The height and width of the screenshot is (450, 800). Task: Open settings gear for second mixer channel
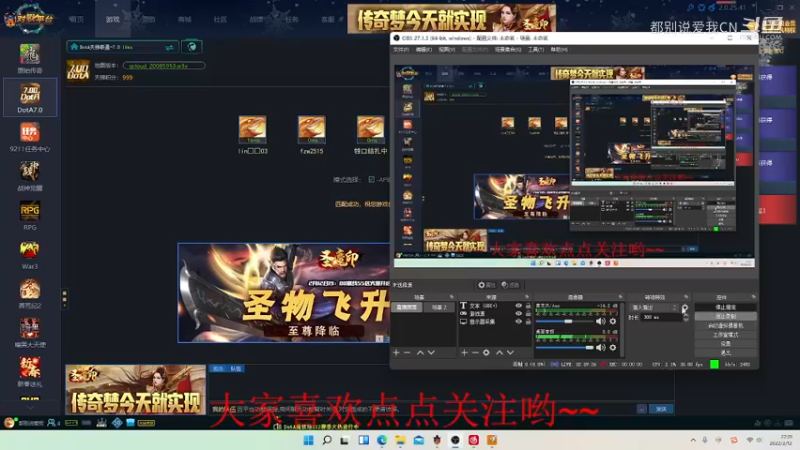pos(613,347)
